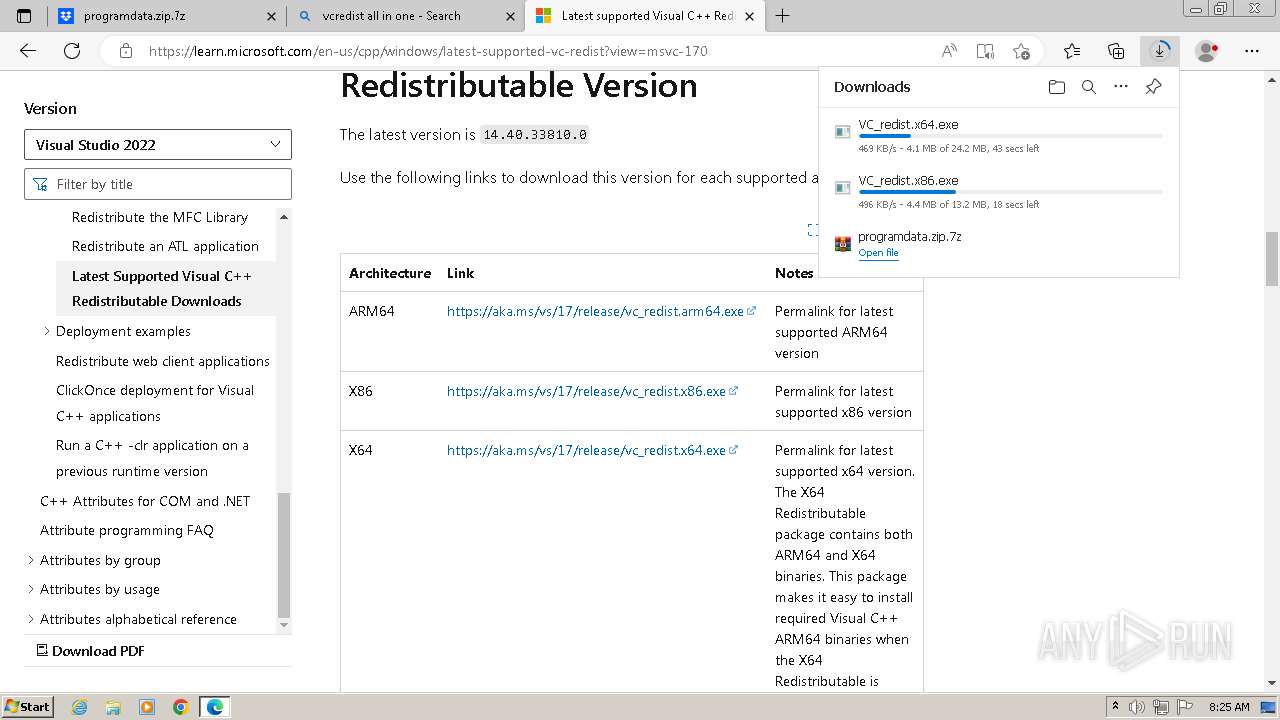
Task: Select the Latest supported Visual C++ tab
Action: click(x=644, y=16)
